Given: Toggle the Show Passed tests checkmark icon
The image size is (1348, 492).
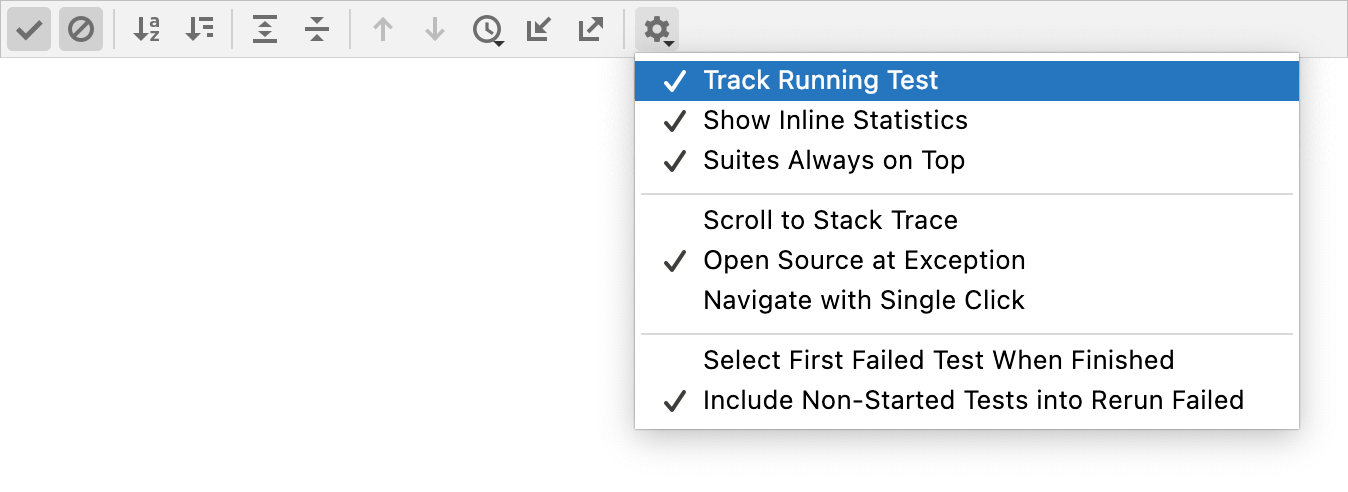Looking at the screenshot, I should (x=29, y=30).
